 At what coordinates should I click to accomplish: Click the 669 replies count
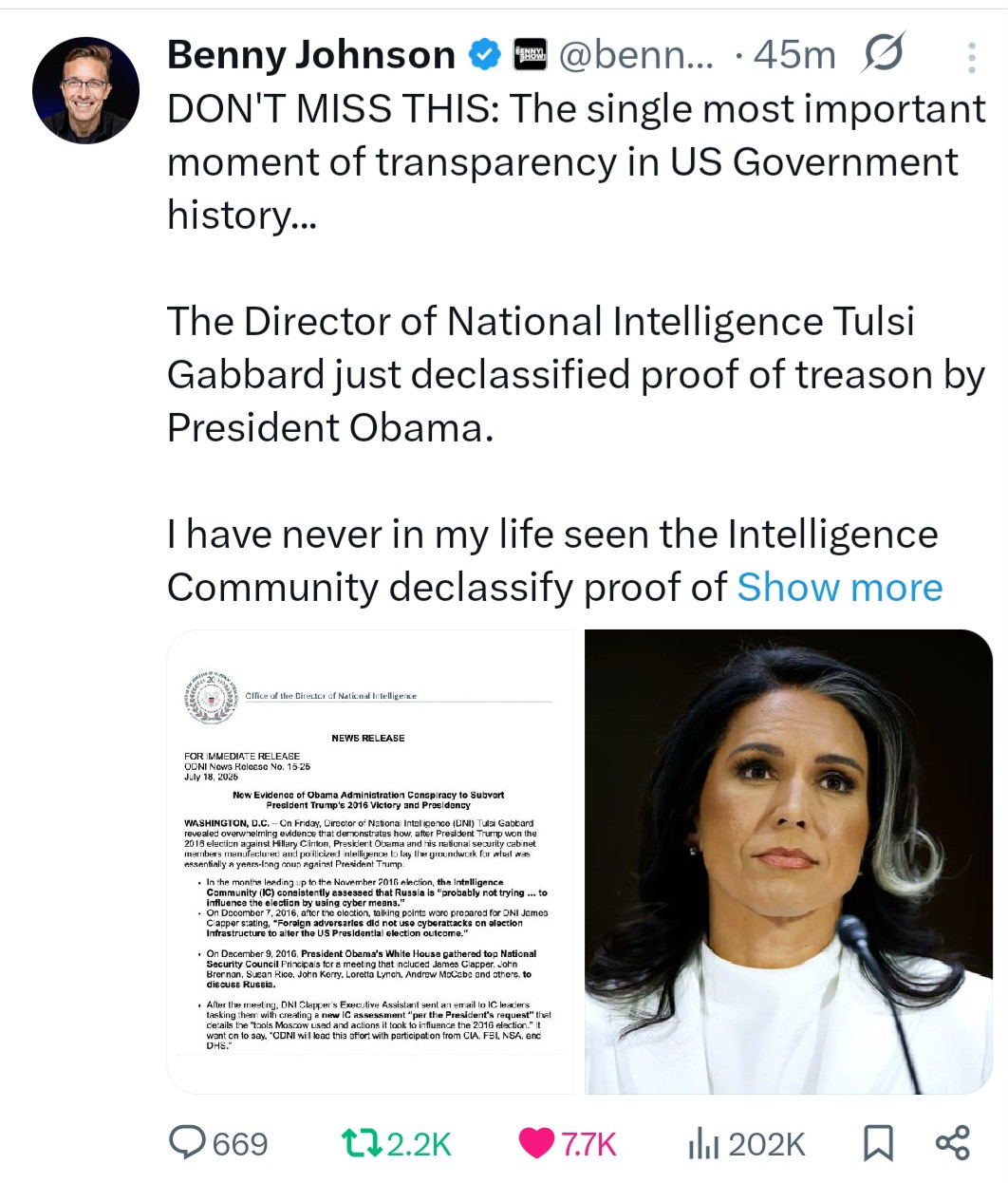click(240, 1144)
